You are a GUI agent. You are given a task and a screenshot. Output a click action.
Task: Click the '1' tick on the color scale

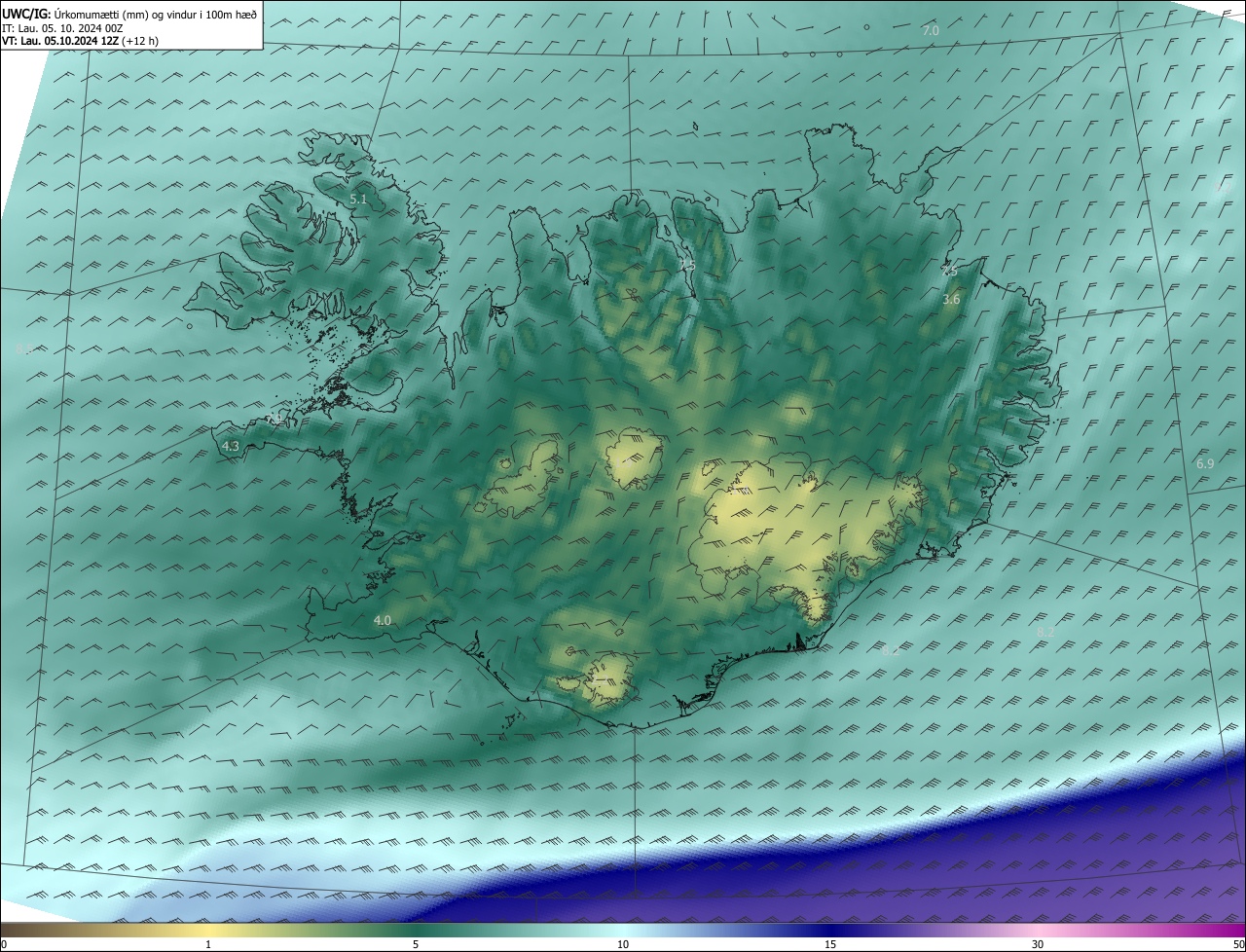[x=208, y=944]
